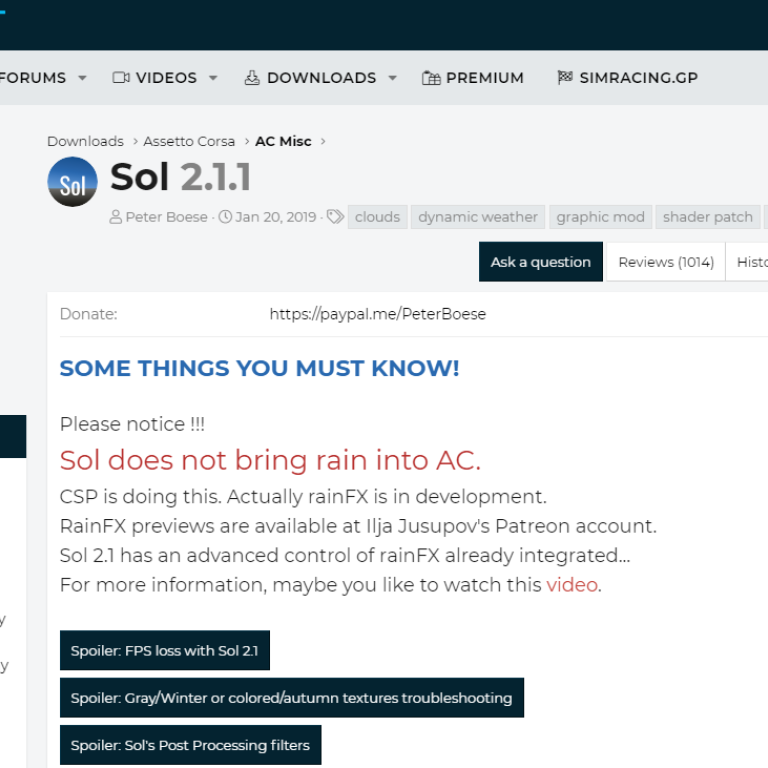768x768 pixels.
Task: Select the shader patch tag
Action: coord(708,217)
